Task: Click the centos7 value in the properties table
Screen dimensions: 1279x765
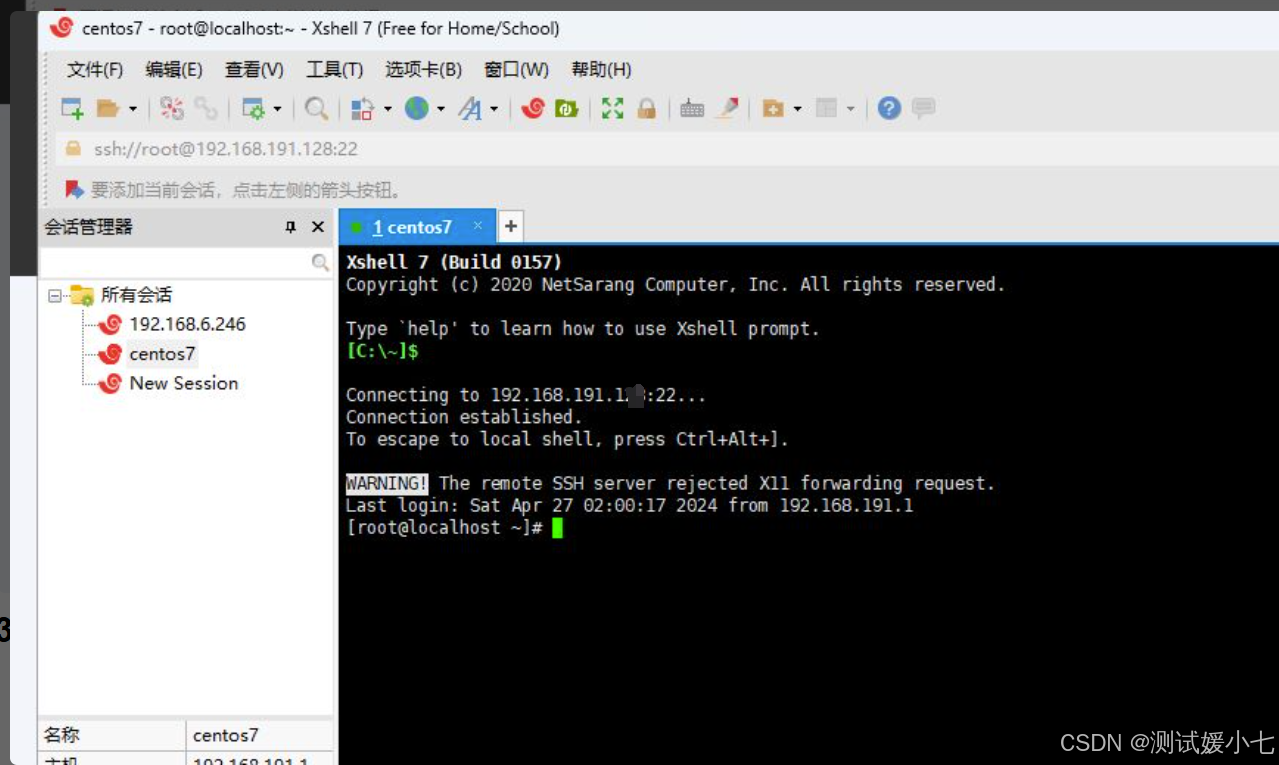Action: [225, 735]
